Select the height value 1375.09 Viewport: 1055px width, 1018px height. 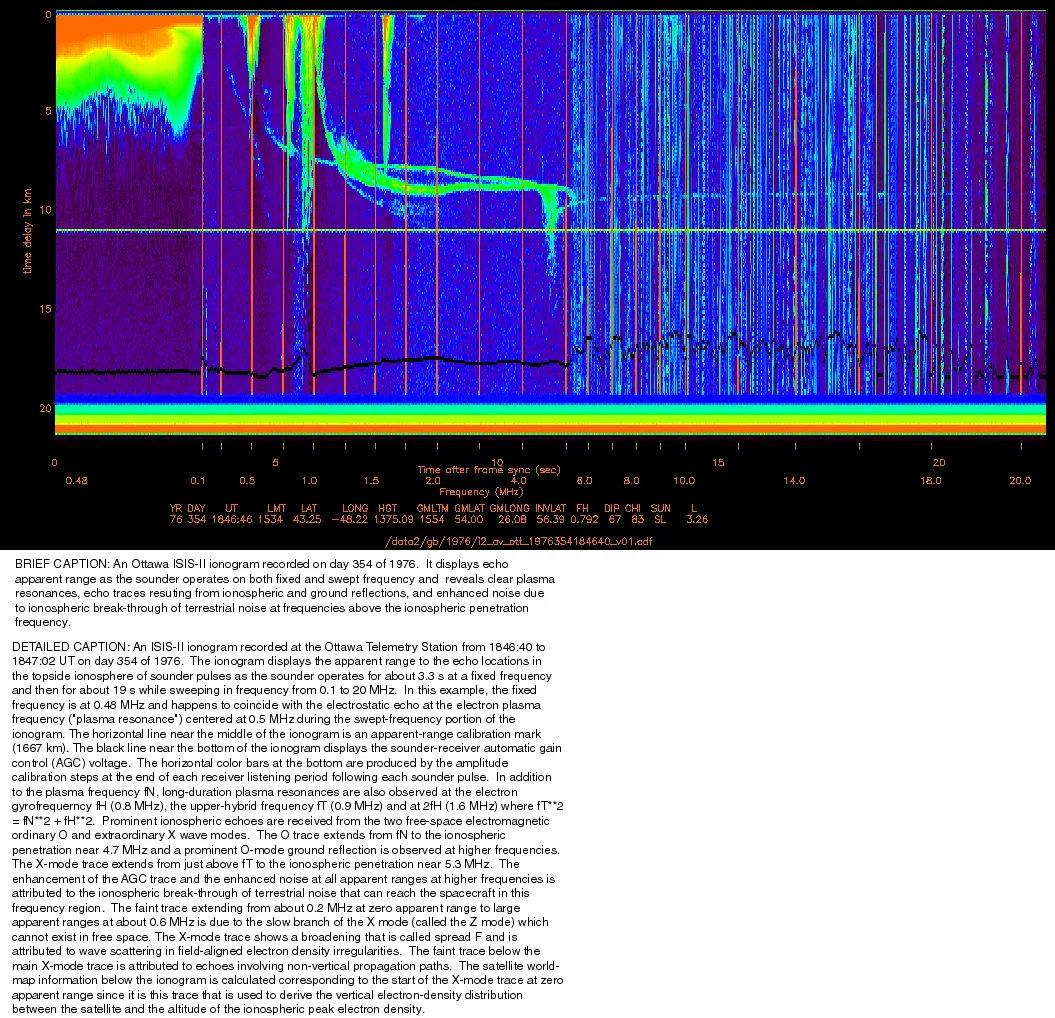coord(394,519)
